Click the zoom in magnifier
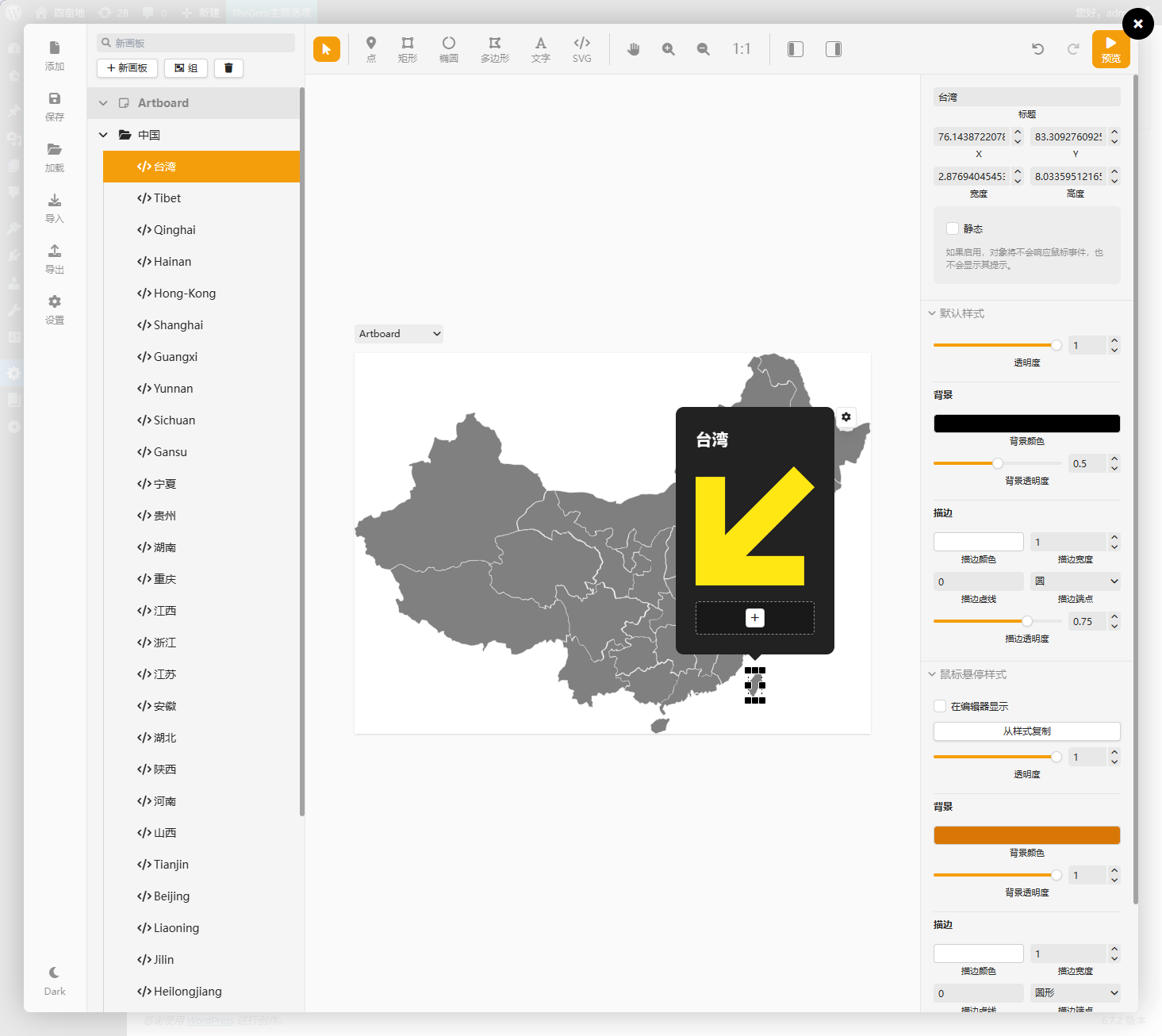 click(x=668, y=49)
